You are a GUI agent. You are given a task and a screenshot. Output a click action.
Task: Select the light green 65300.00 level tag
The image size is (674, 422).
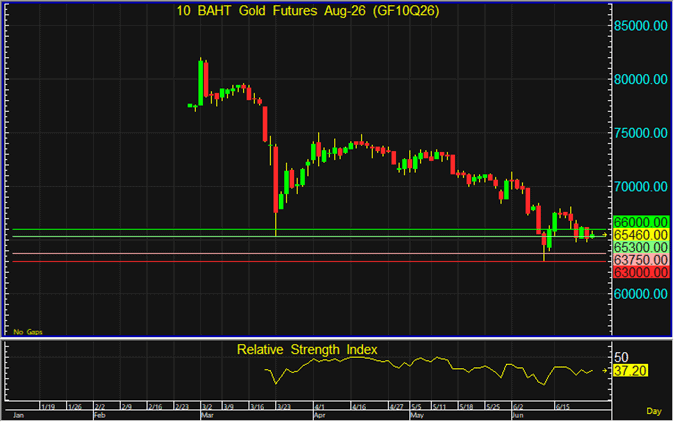(x=641, y=248)
